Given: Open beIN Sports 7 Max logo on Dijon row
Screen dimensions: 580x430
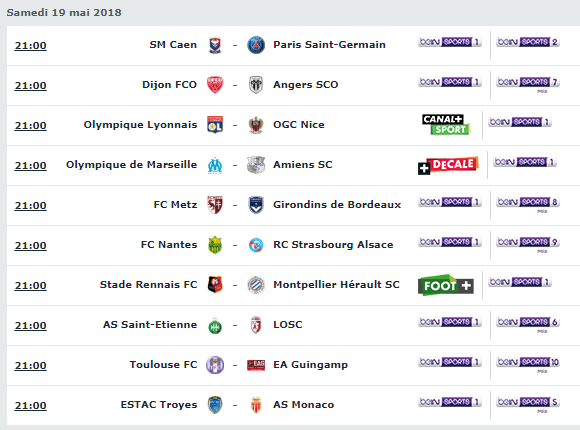Looking at the screenshot, I should 528,84.
